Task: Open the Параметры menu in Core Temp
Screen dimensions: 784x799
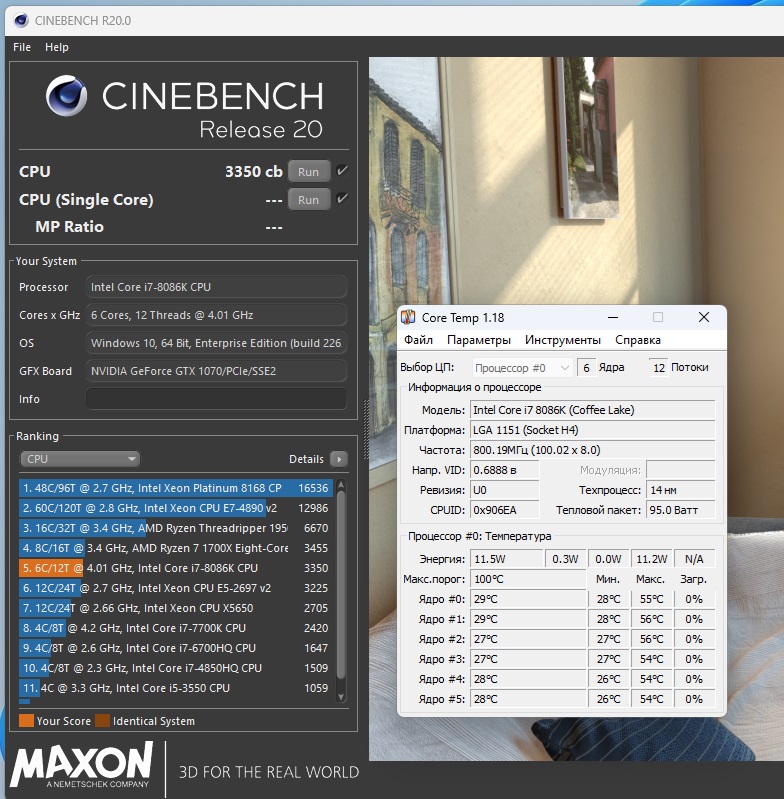Action: tap(479, 340)
